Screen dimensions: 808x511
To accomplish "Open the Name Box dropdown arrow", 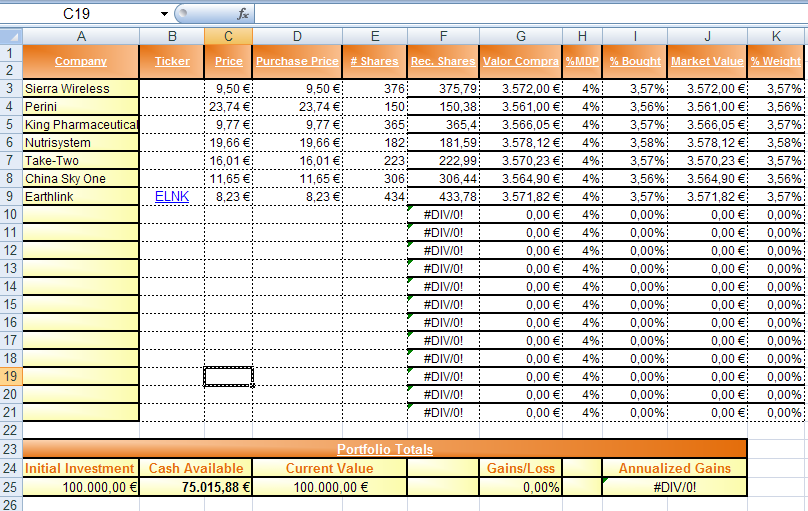I will (164, 14).
